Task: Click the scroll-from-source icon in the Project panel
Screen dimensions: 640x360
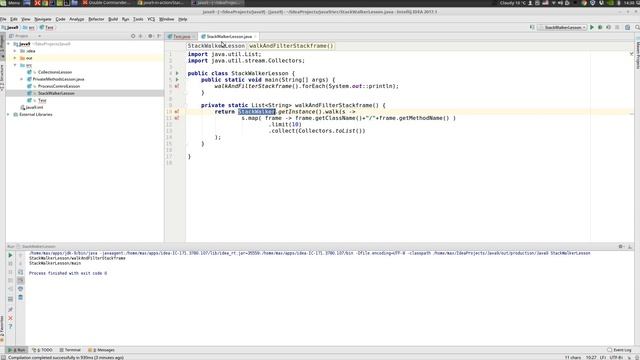Action: click(133, 36)
